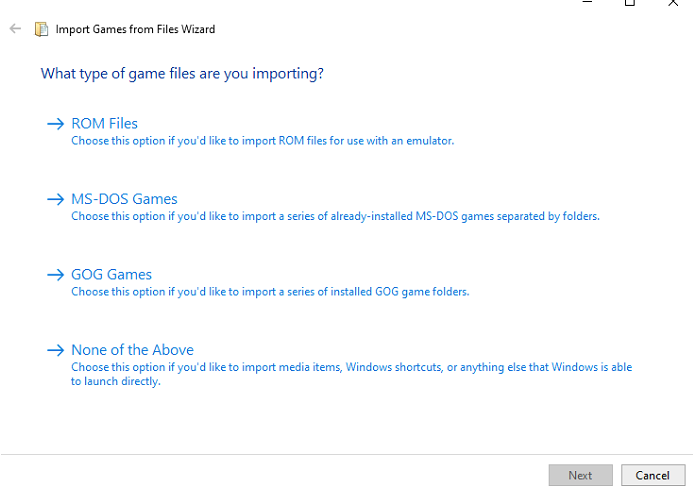Click the Import Games from Files Wizard title
The image size is (693, 489).
tap(135, 29)
